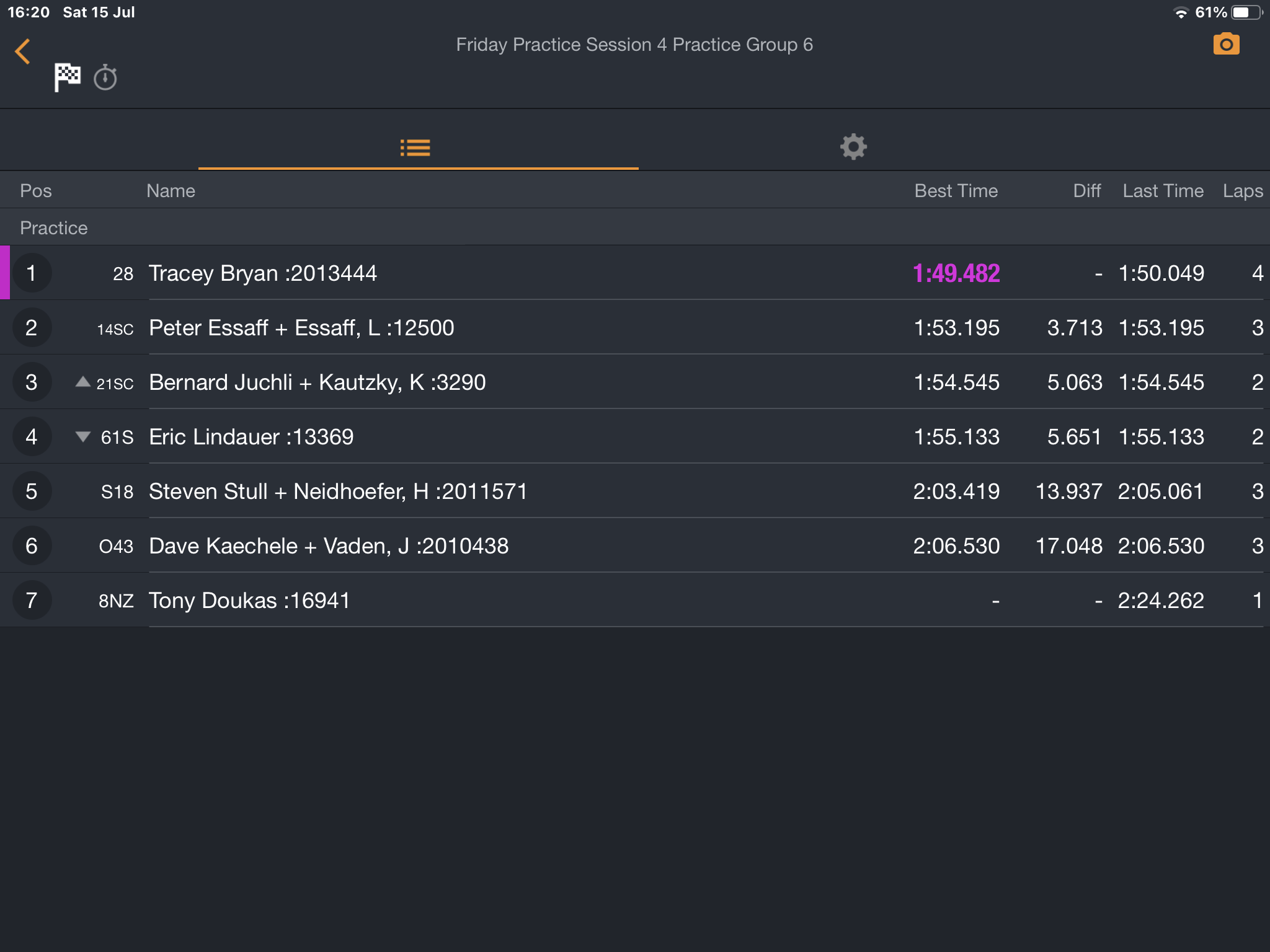Viewport: 1270px width, 952px height.
Task: Tap diff value 13.937
Action: click(1069, 491)
